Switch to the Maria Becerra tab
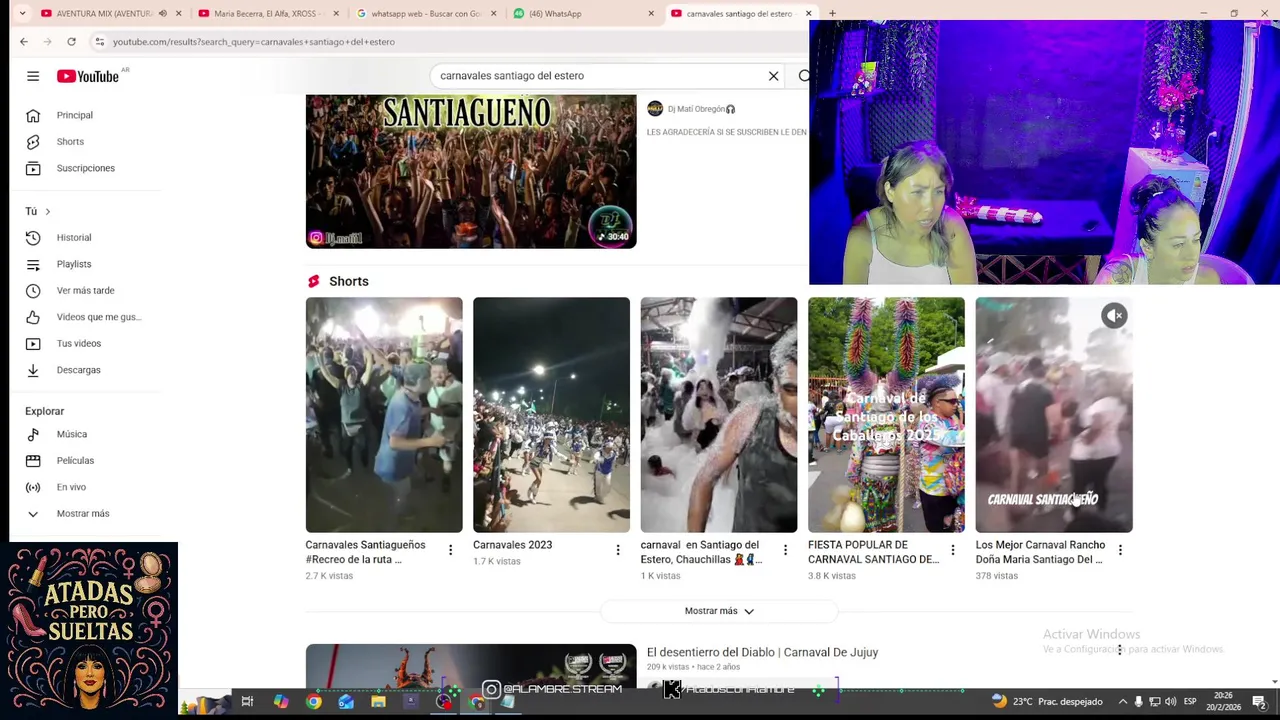 click(266, 14)
